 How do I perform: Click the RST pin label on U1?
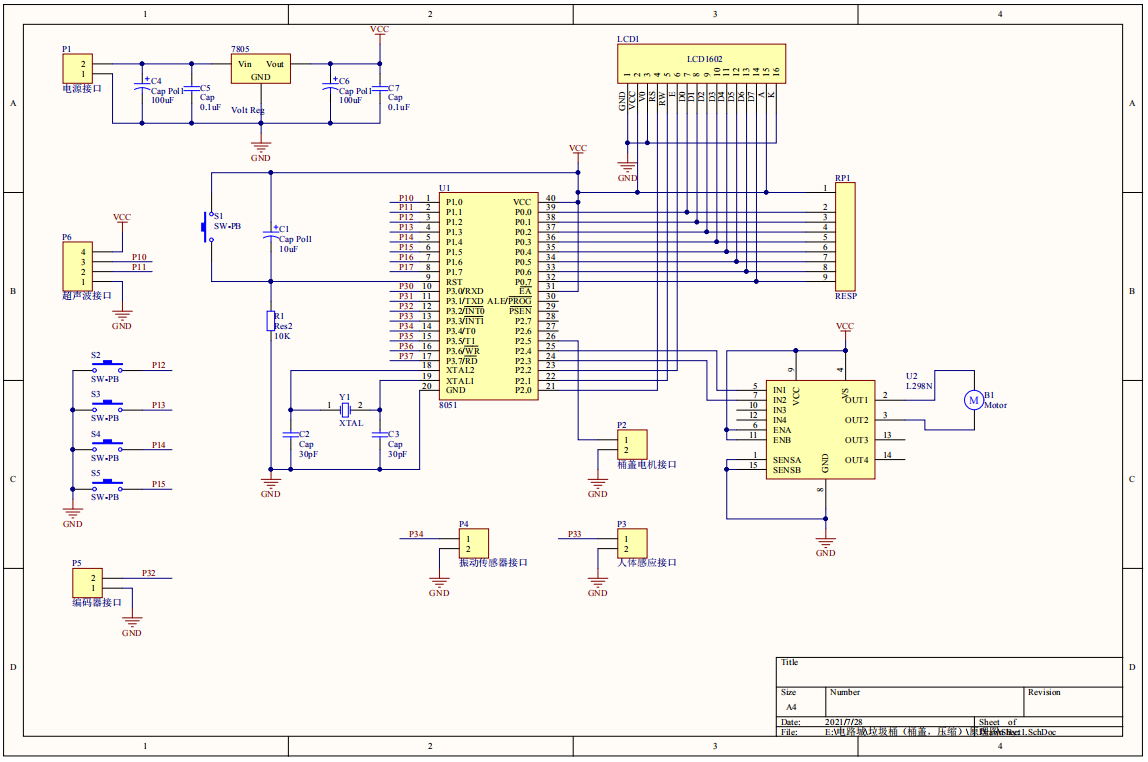tap(454, 282)
